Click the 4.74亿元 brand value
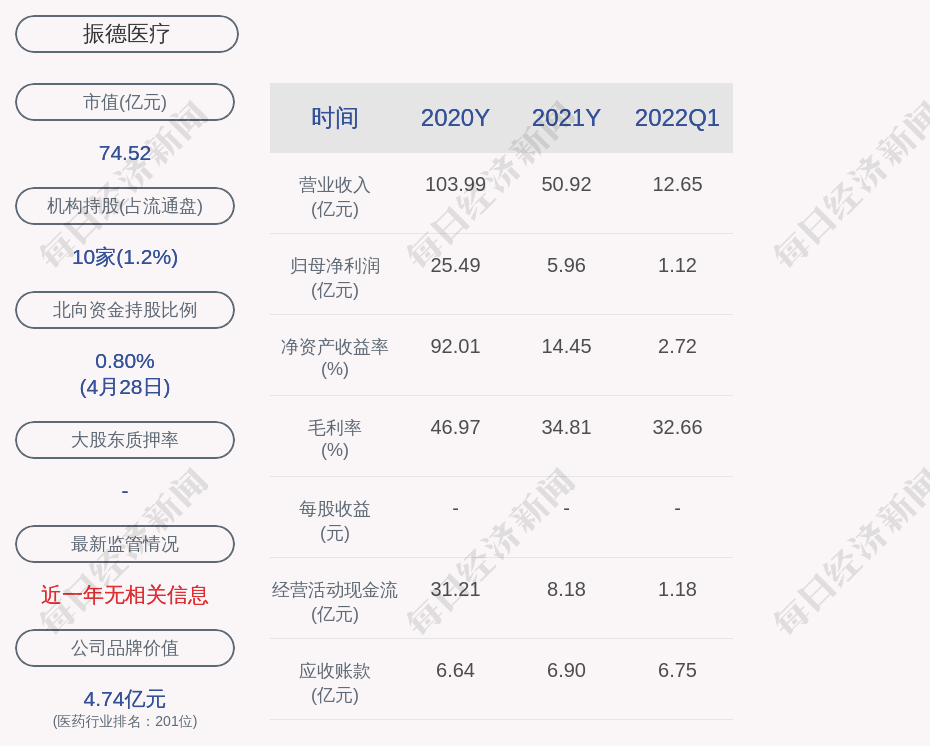The width and height of the screenshot is (930, 746). point(125,699)
